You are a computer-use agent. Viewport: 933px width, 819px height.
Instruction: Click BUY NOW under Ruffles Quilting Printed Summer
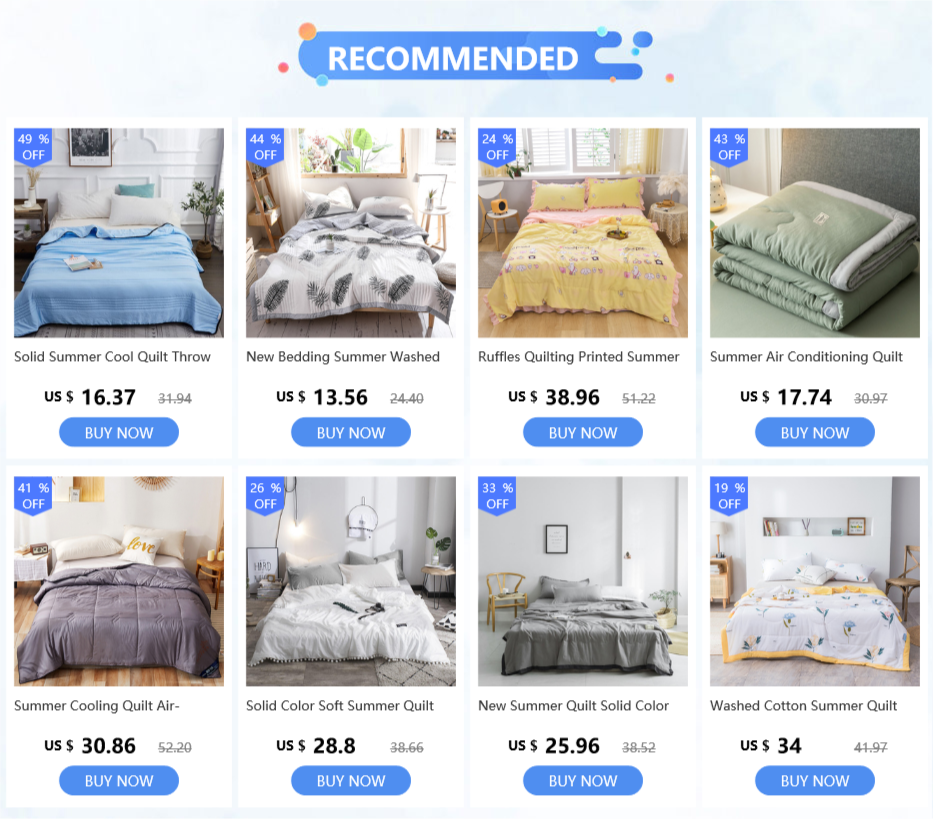[x=583, y=432]
